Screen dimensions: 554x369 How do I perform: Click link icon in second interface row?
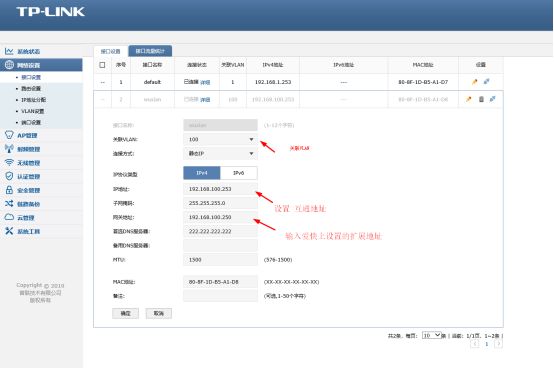click(493, 99)
